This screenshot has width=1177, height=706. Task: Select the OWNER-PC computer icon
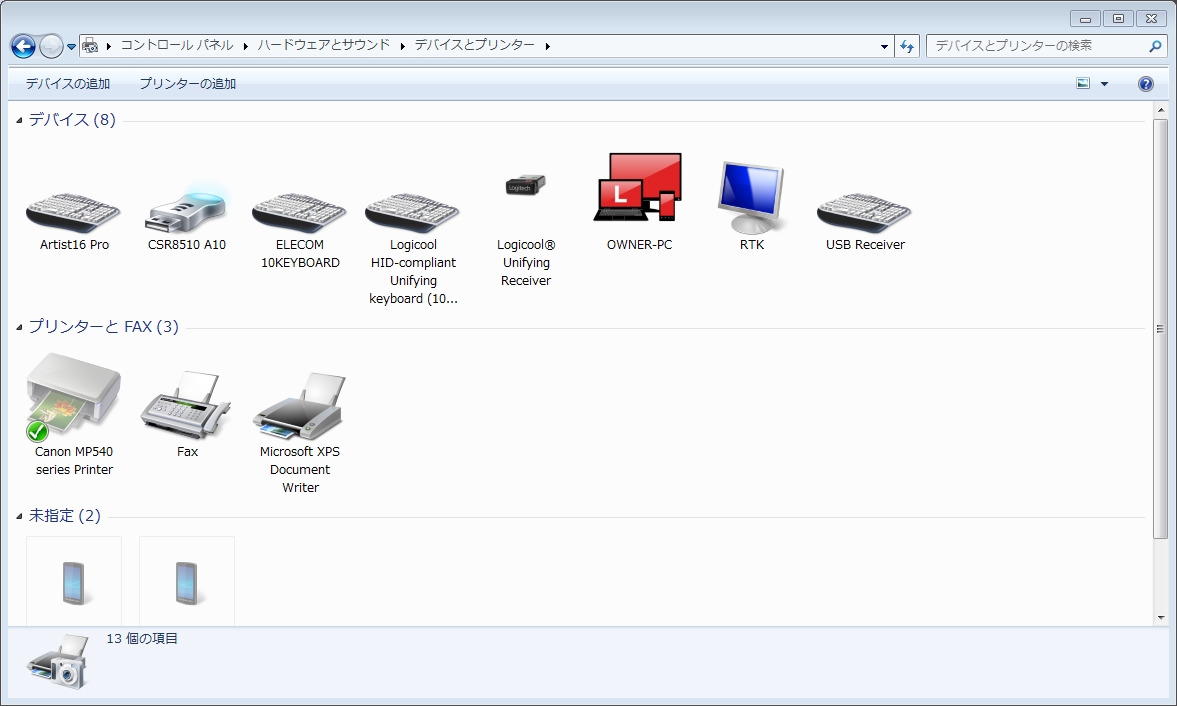point(638,188)
